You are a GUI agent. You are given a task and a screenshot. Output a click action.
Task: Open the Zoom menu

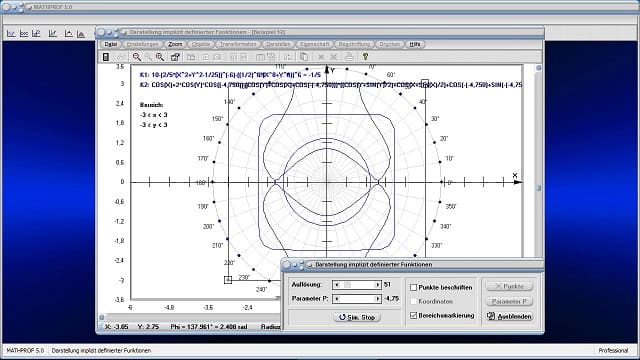(175, 44)
